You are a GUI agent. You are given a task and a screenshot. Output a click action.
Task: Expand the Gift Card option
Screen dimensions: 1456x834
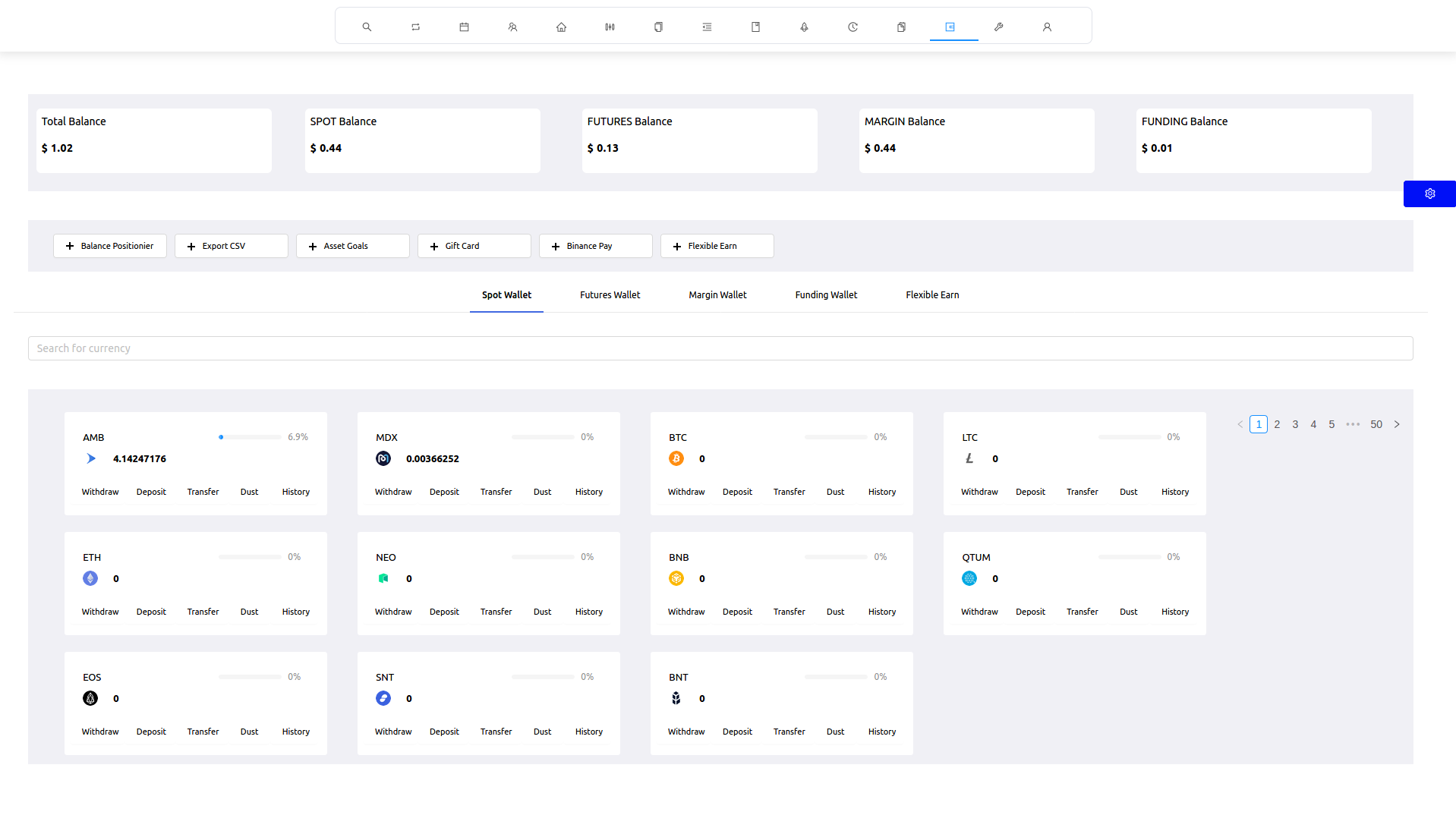[x=474, y=246]
